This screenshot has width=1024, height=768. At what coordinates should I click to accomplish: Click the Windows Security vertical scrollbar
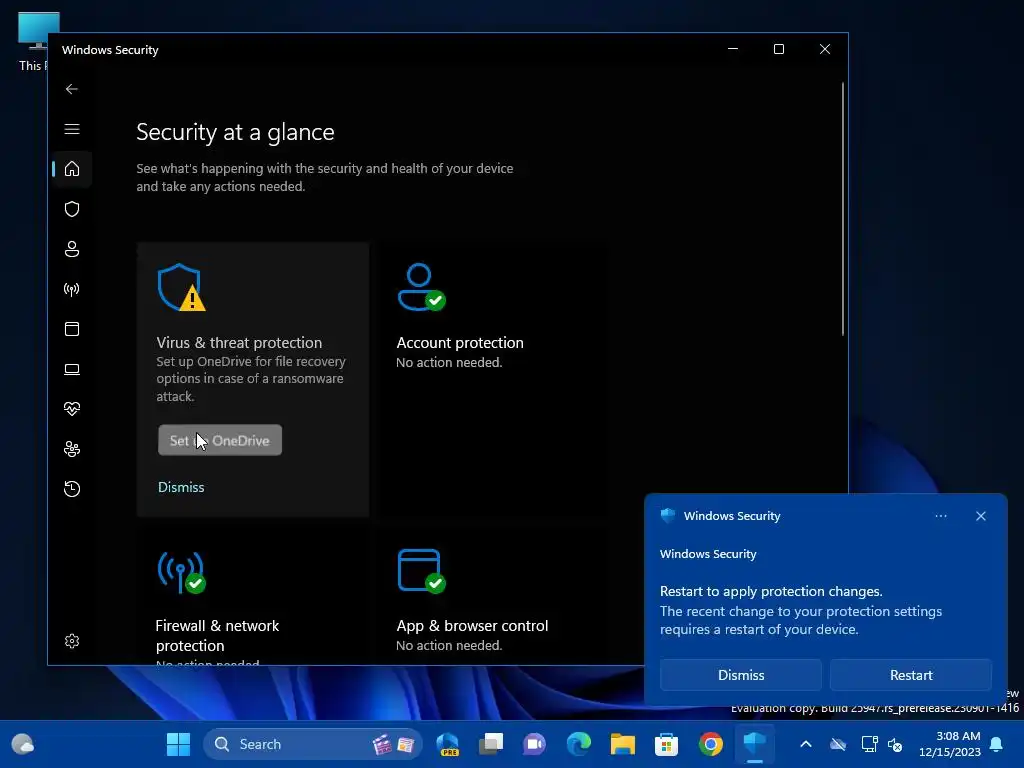coord(843,209)
